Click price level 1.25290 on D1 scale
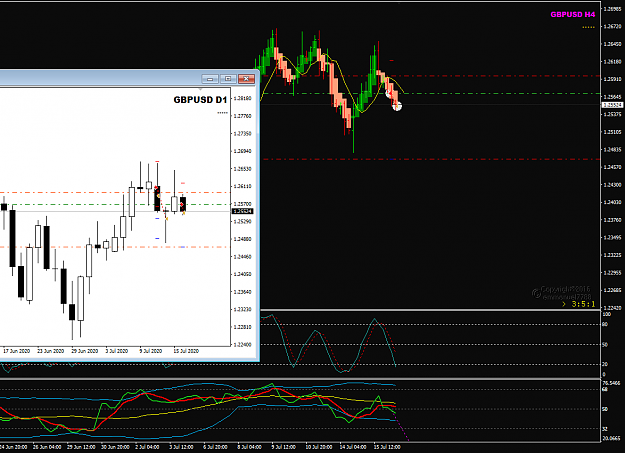 coord(242,221)
